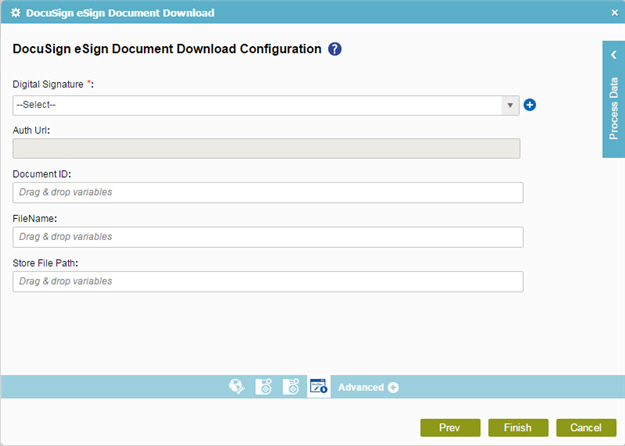The image size is (625, 446).
Task: Close the DocuSign eSign Document Download dialog
Action: click(x=615, y=13)
